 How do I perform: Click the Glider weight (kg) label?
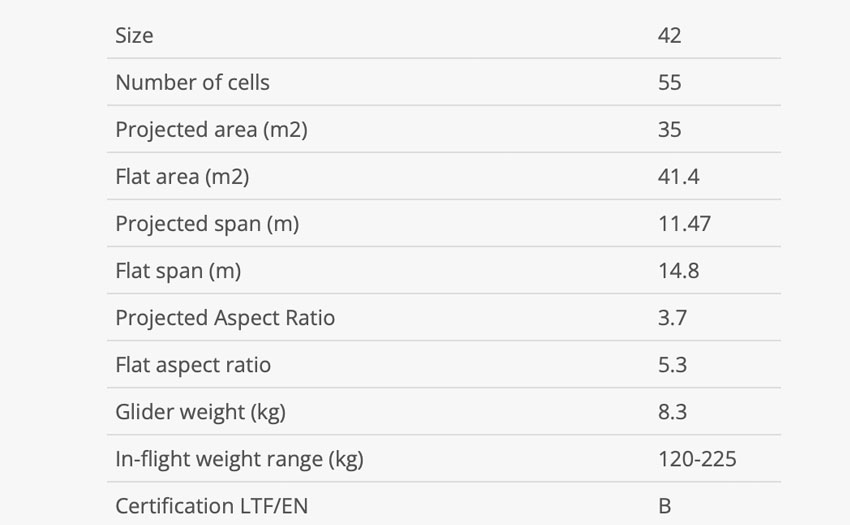tap(201, 413)
